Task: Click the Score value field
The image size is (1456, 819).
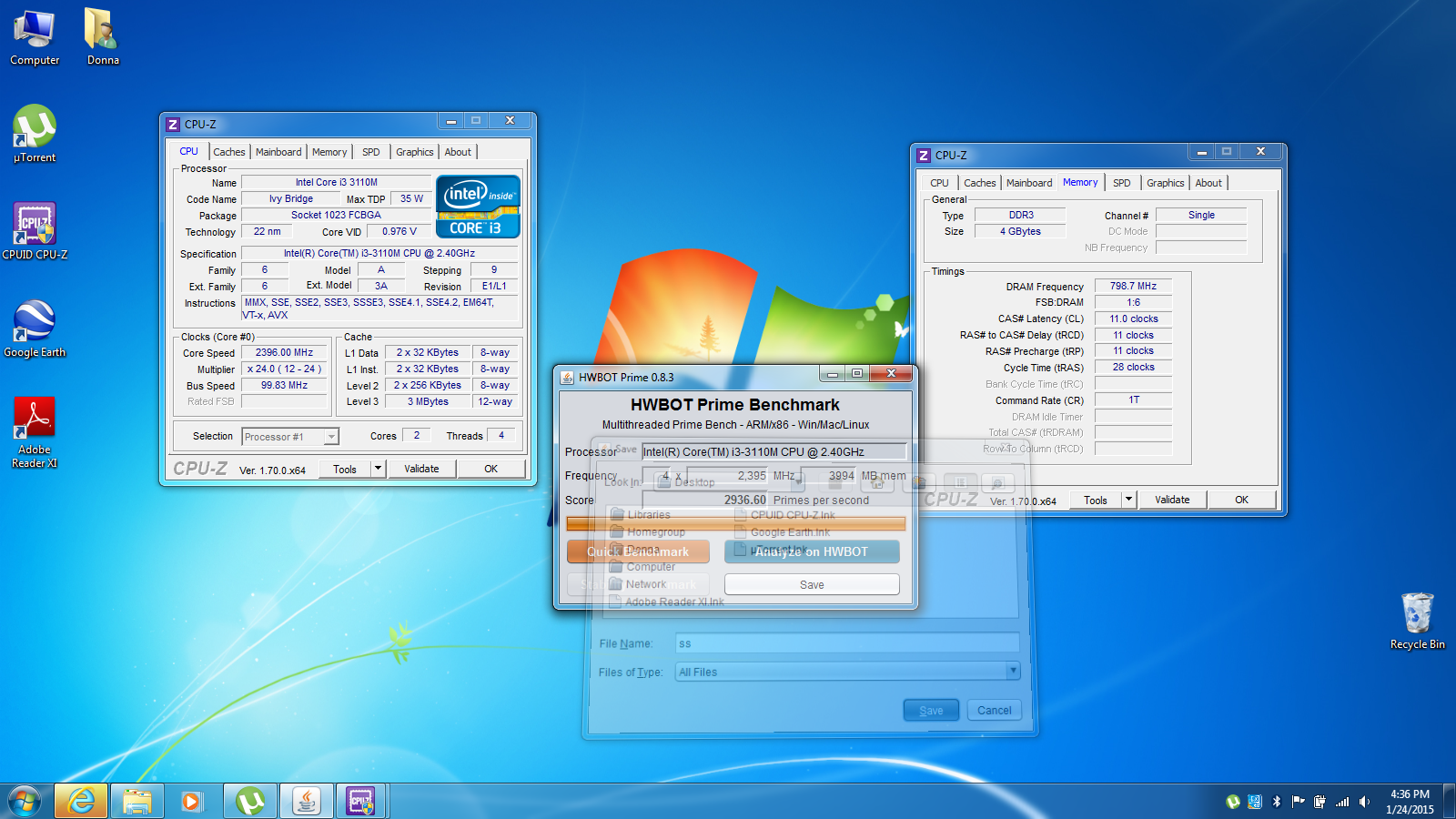Action: point(705,500)
